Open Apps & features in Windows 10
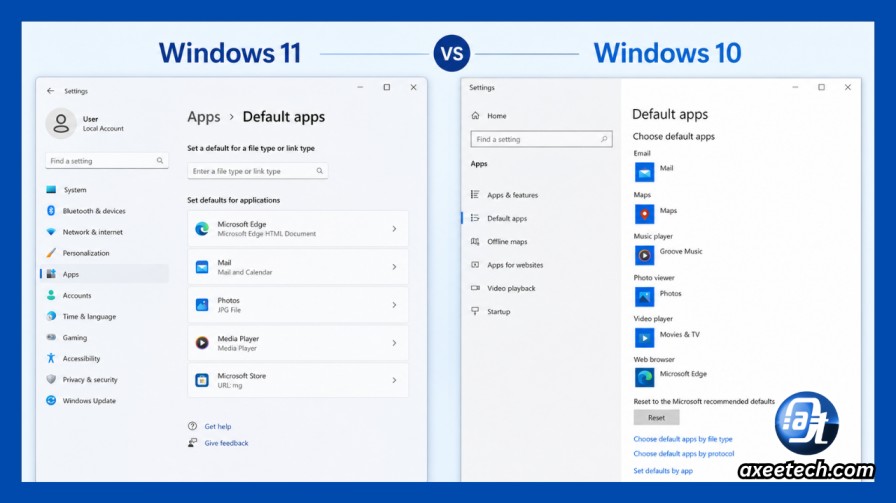Image resolution: width=896 pixels, height=503 pixels. pos(512,195)
